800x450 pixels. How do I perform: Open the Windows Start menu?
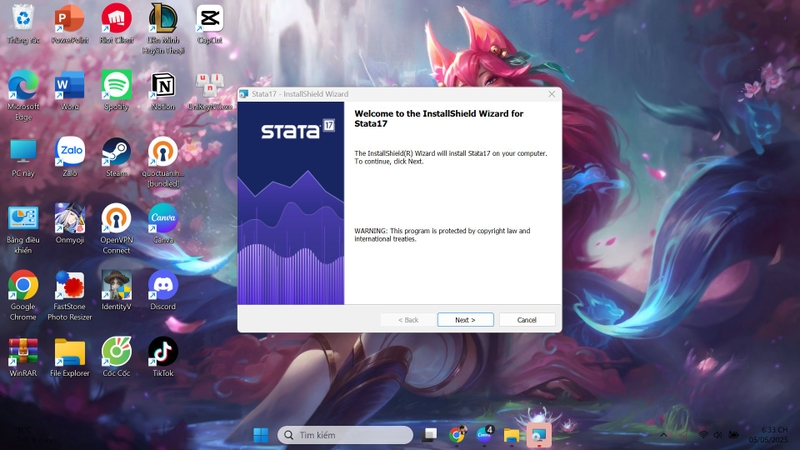pyautogui.click(x=261, y=435)
